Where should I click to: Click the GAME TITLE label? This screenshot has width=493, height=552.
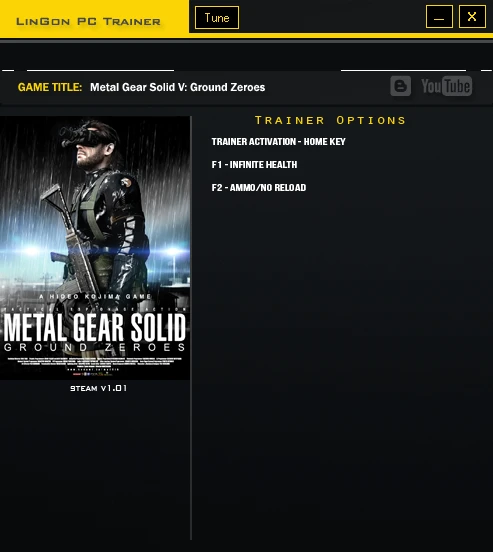point(50,87)
